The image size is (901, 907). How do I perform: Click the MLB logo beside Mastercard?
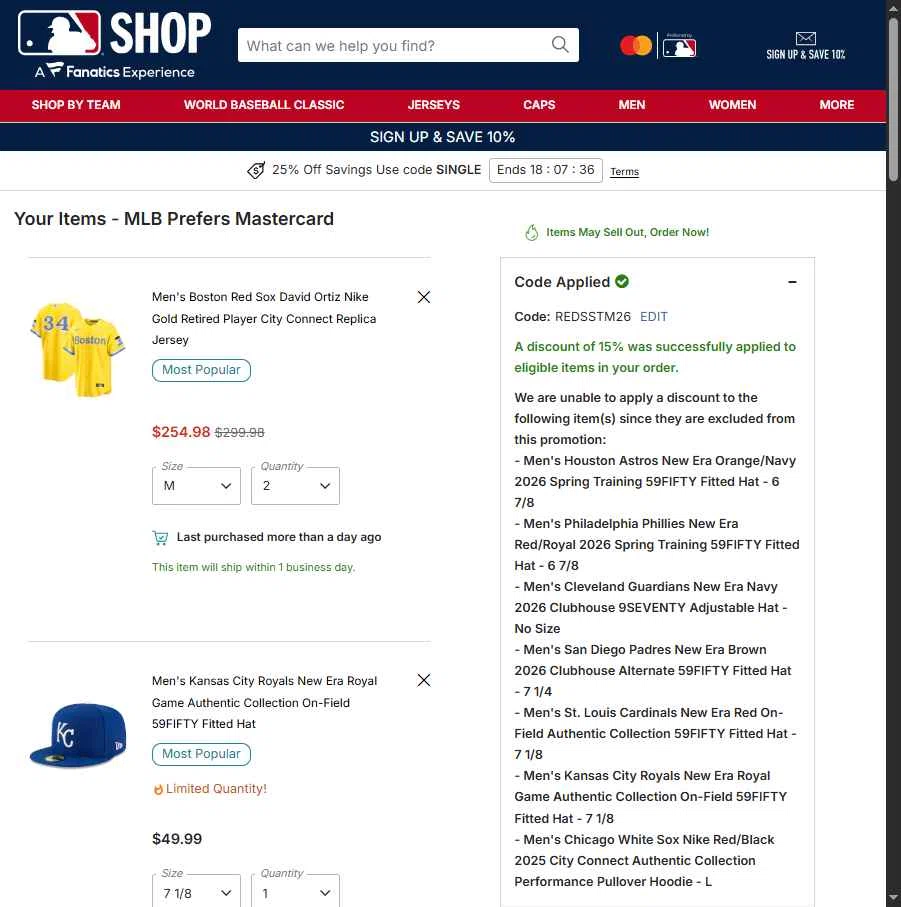tap(679, 46)
